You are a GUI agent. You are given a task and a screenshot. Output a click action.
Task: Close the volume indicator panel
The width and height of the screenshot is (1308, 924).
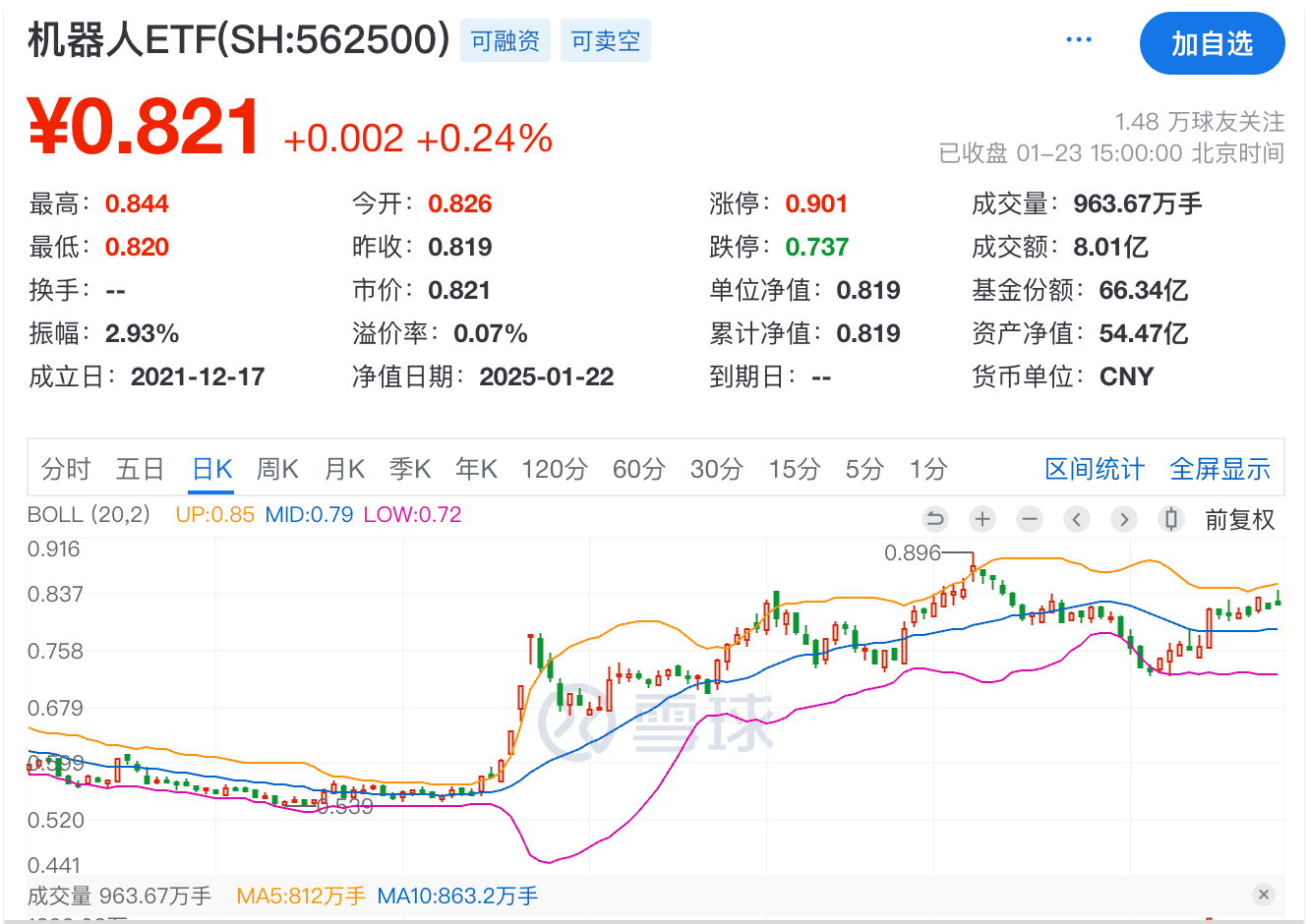pos(1264,894)
